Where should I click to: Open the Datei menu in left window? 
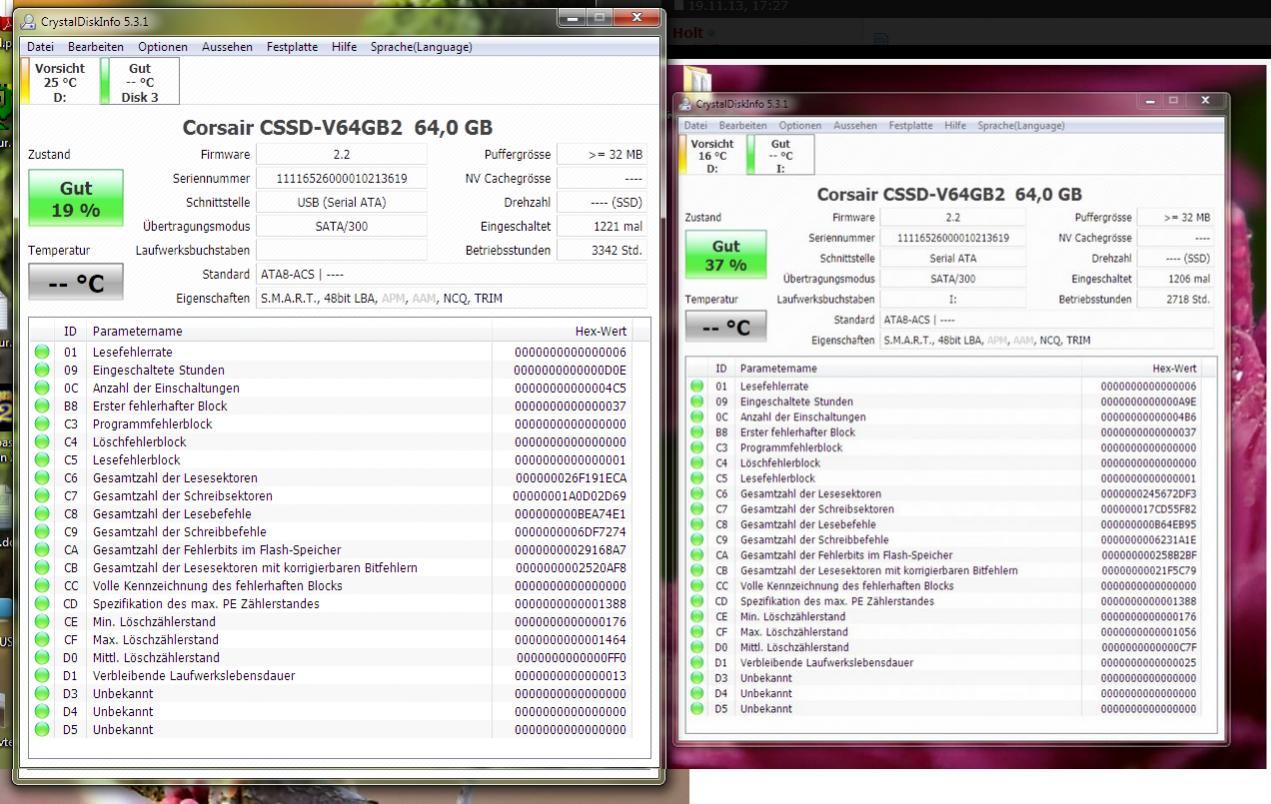pos(40,47)
